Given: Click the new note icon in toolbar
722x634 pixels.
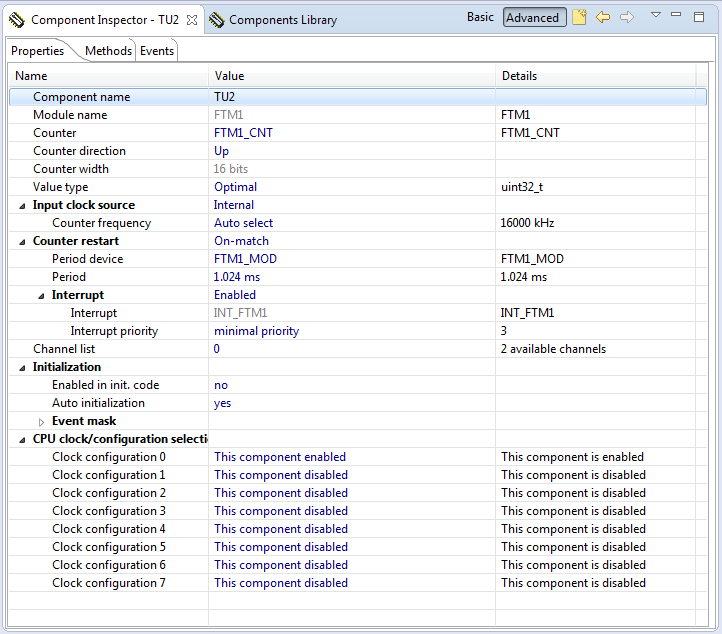Looking at the screenshot, I should pyautogui.click(x=579, y=18).
